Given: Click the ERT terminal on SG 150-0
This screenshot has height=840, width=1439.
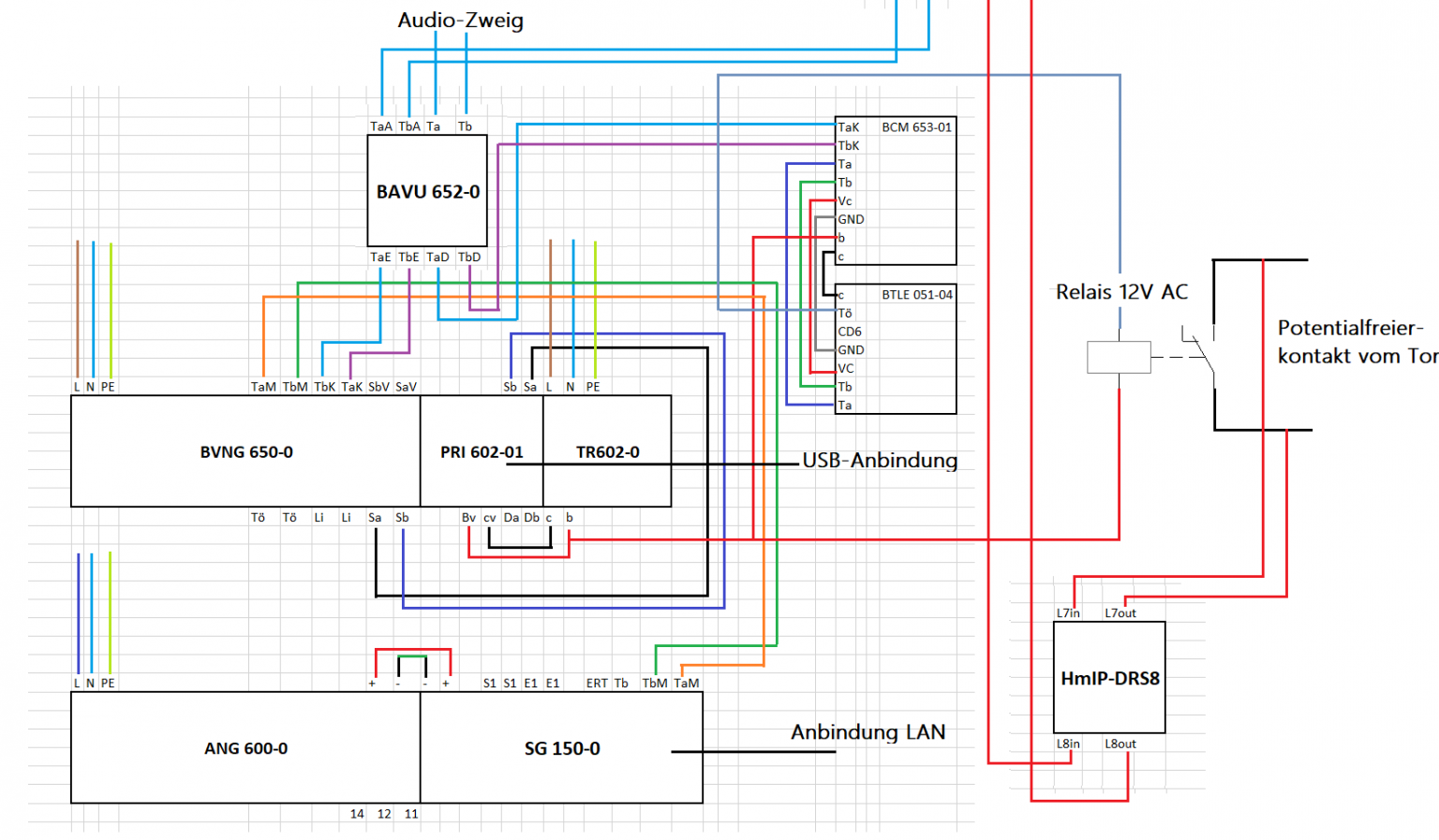Looking at the screenshot, I should [x=597, y=684].
